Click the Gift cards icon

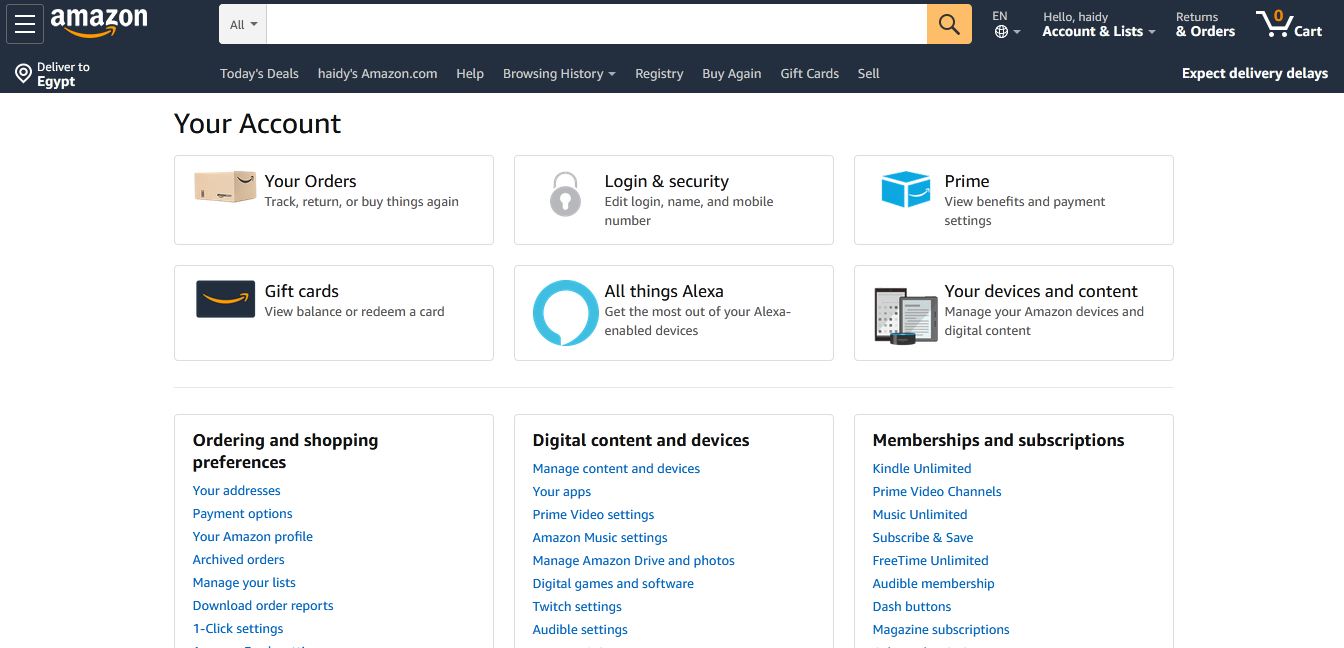[225, 299]
